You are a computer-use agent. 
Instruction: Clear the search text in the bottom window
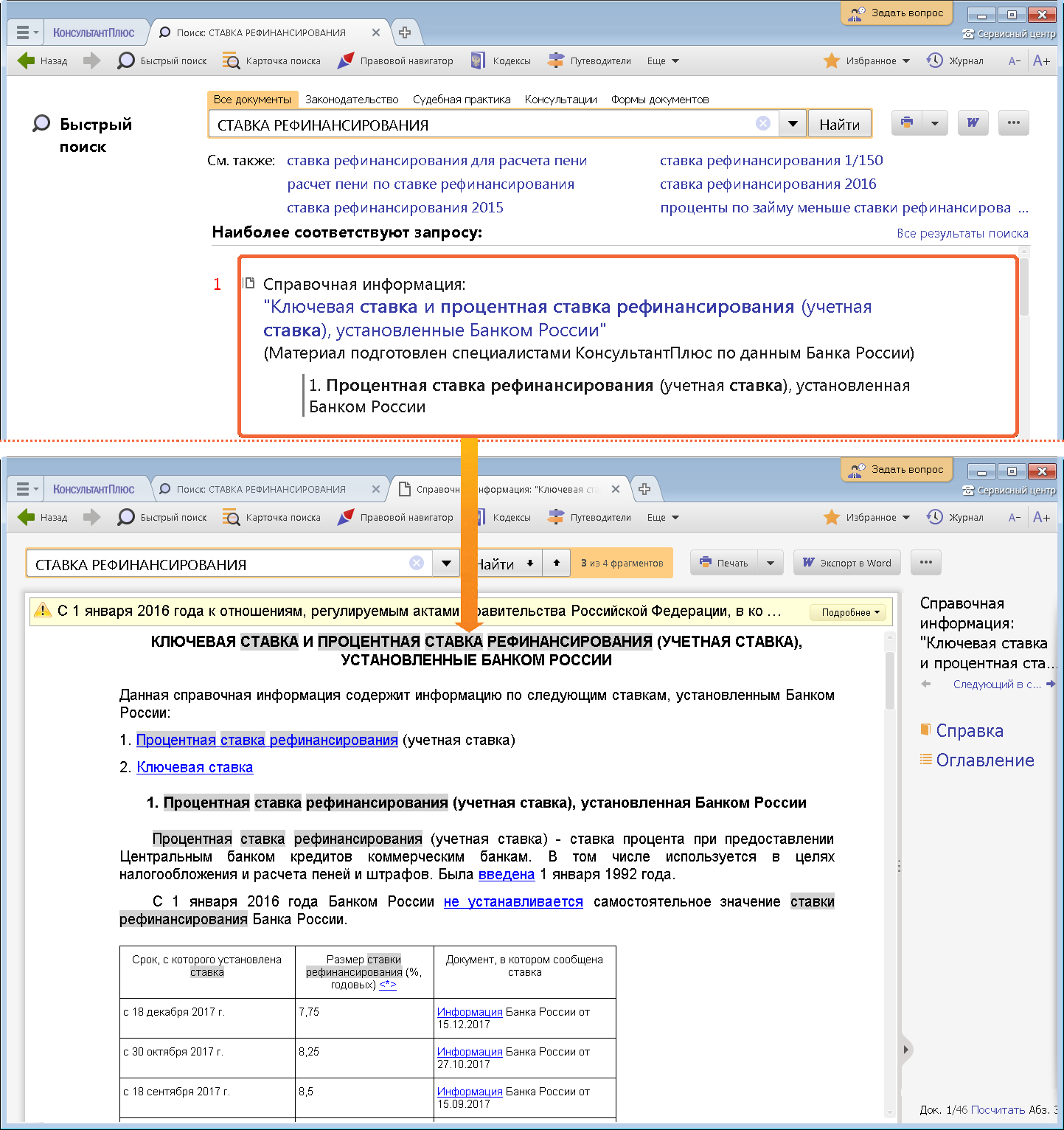click(417, 563)
